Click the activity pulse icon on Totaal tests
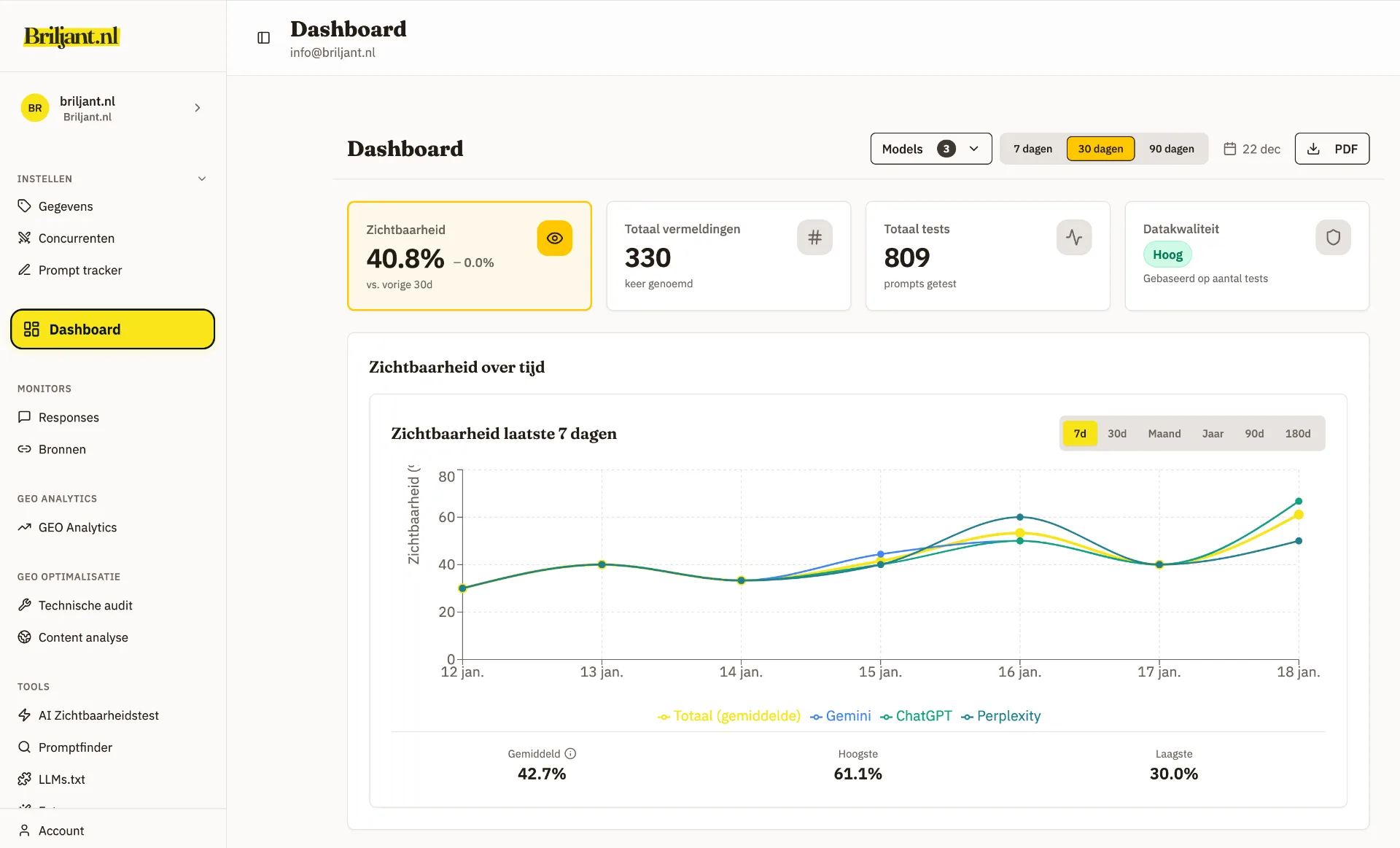Screen dimensions: 1400x848 coord(1073,238)
